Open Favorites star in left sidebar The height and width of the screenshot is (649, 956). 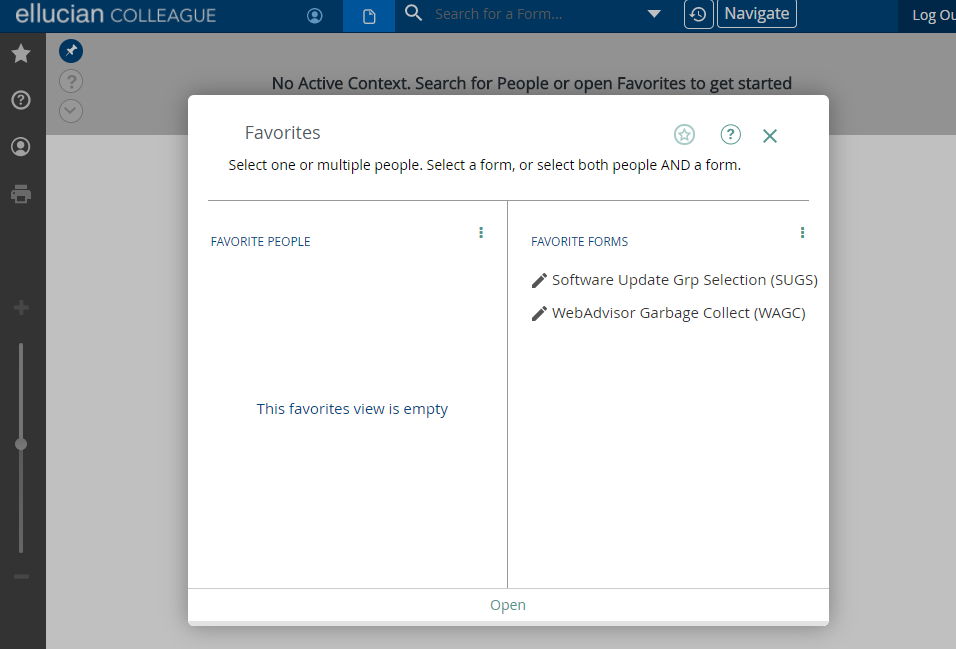pyautogui.click(x=21, y=53)
